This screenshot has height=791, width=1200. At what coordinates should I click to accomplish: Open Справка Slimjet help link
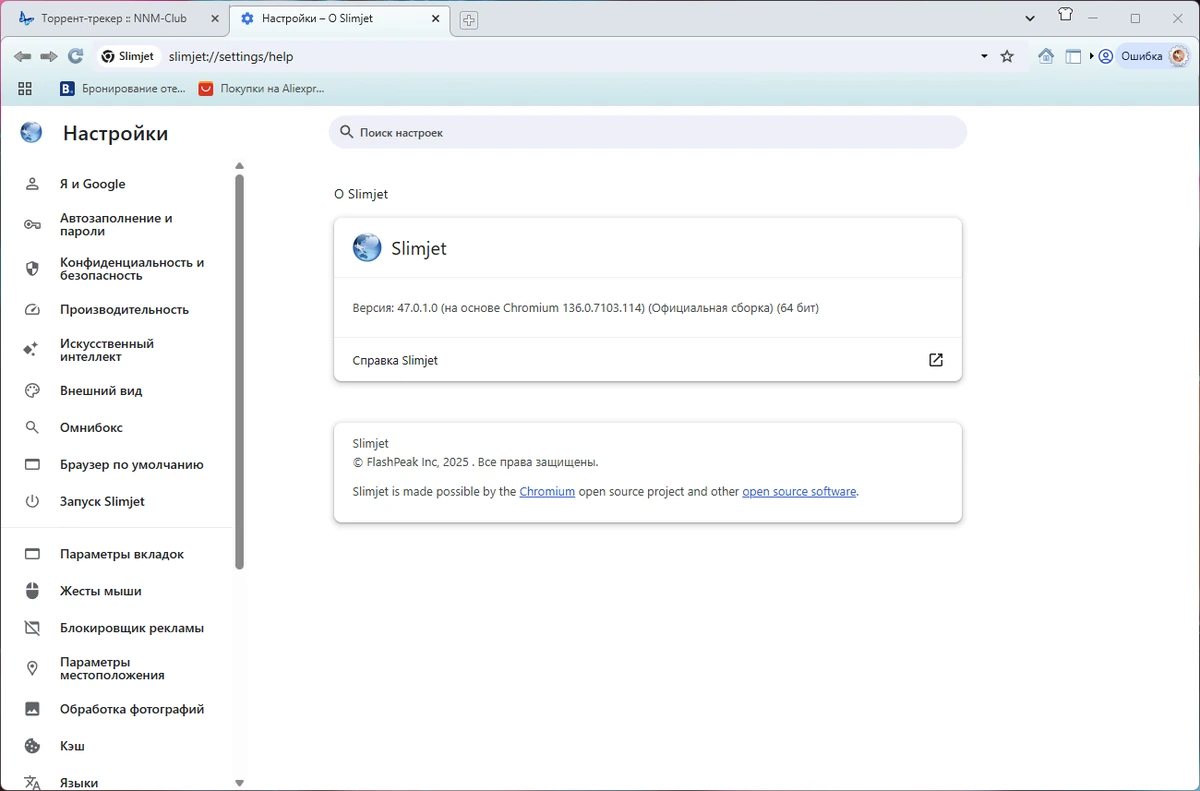click(648, 360)
